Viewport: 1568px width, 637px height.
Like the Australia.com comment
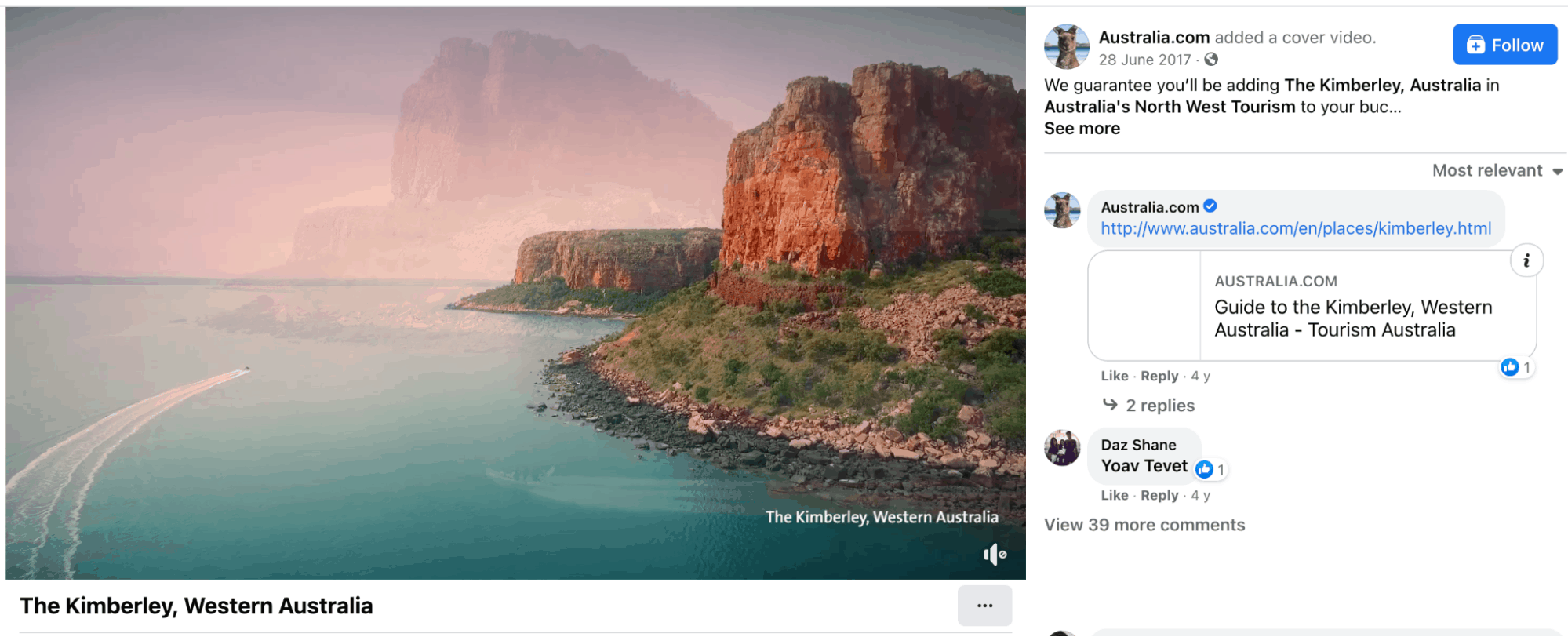click(1114, 376)
